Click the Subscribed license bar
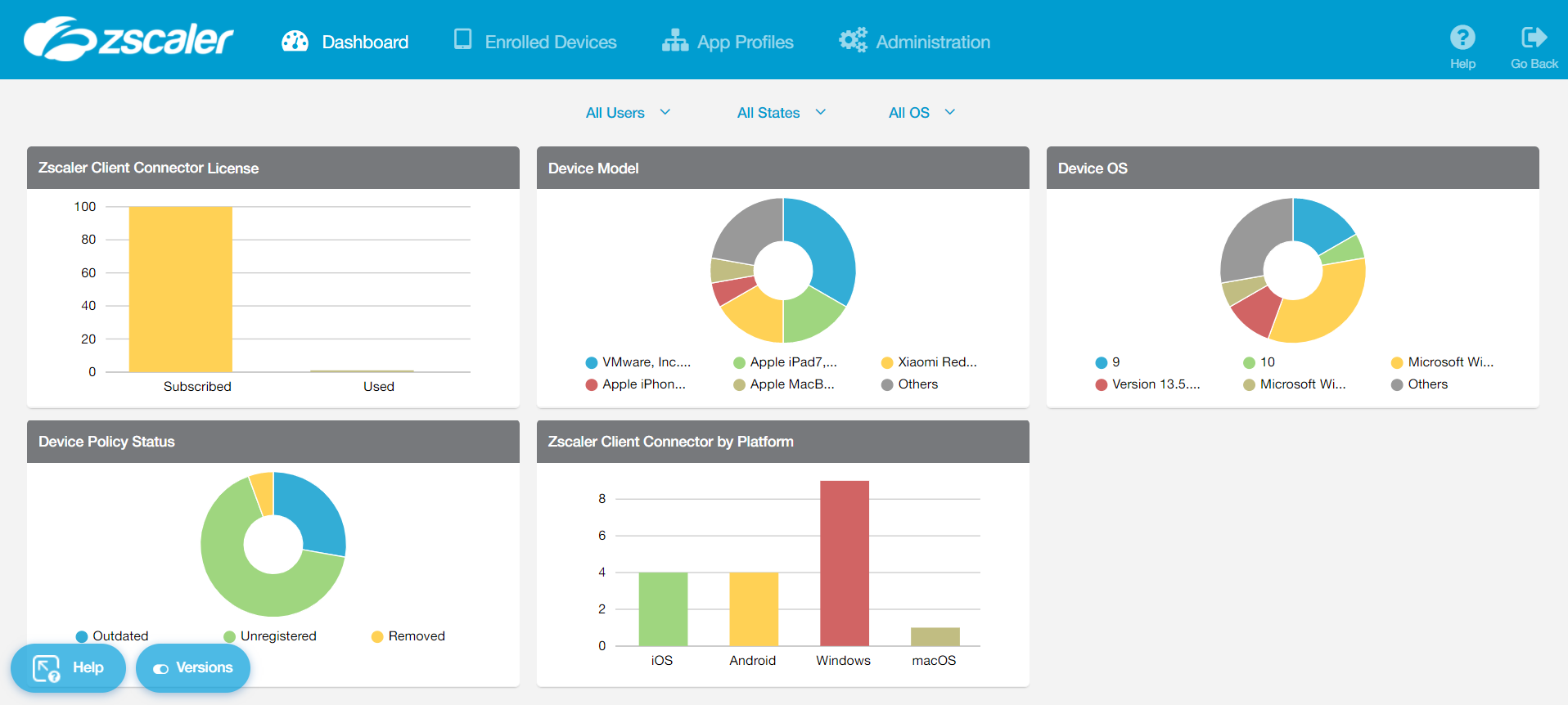The image size is (1568, 705). [181, 290]
